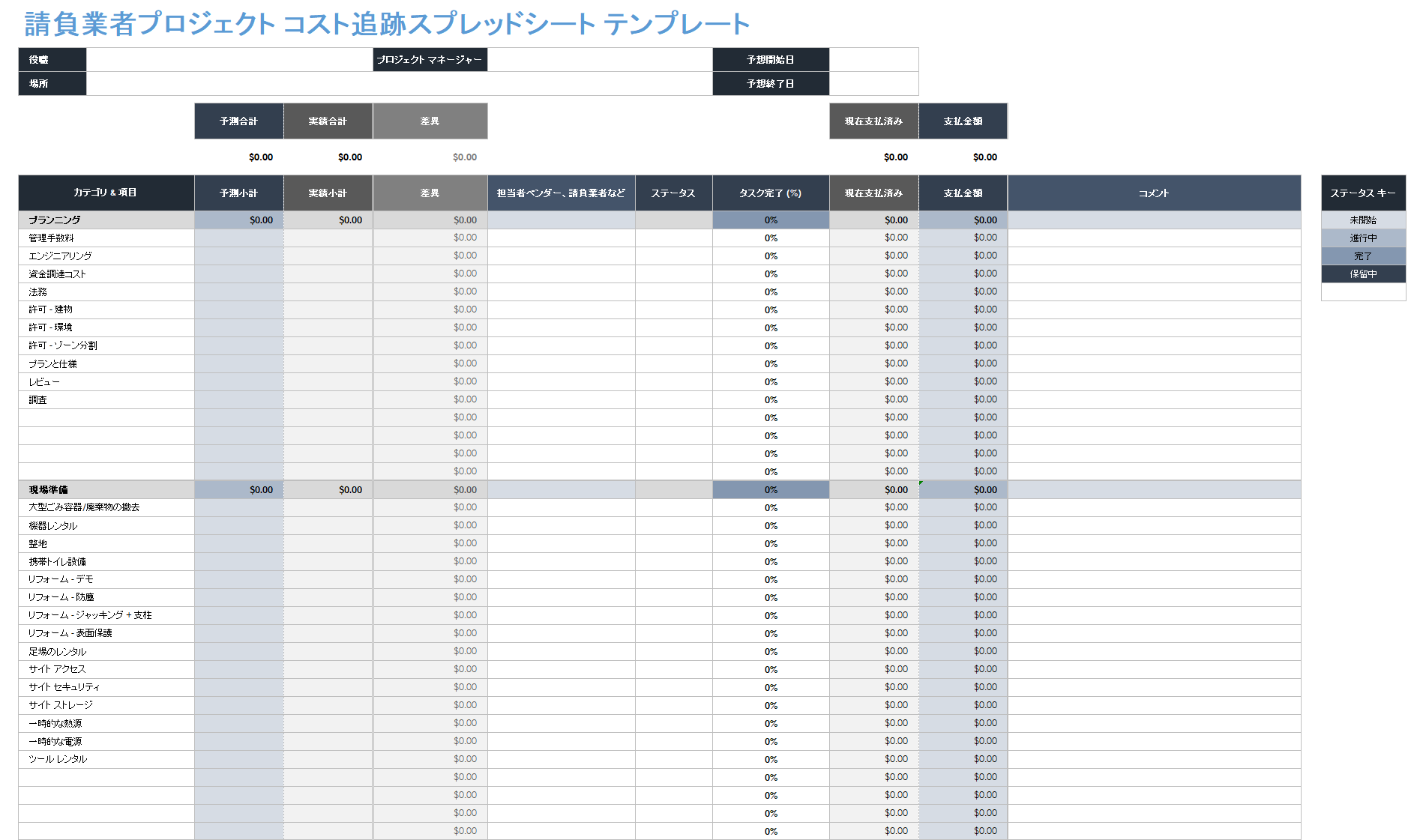Select the 大型ごみ容器/廃棄物の撤去 row label
This screenshot has width=1414, height=840.
(x=84, y=507)
